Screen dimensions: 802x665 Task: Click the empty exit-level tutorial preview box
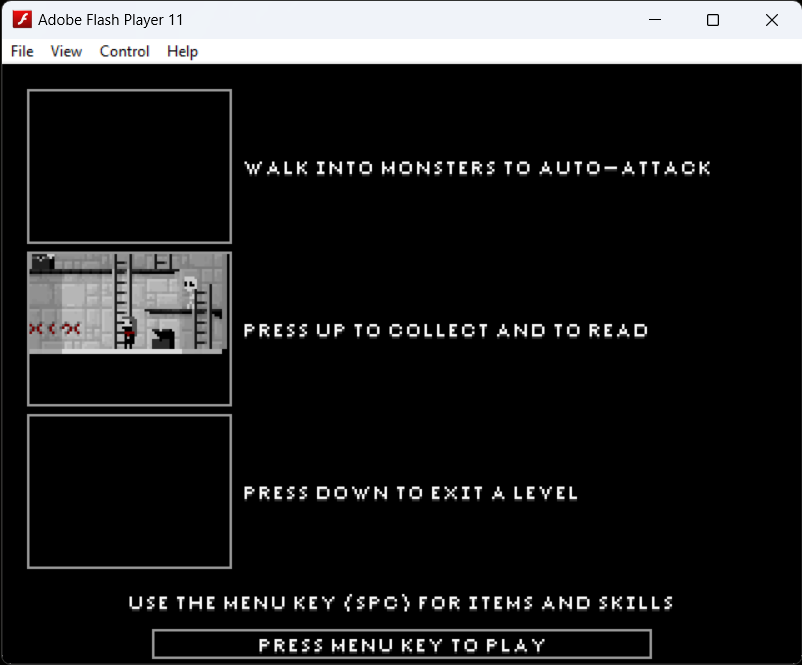pos(129,491)
